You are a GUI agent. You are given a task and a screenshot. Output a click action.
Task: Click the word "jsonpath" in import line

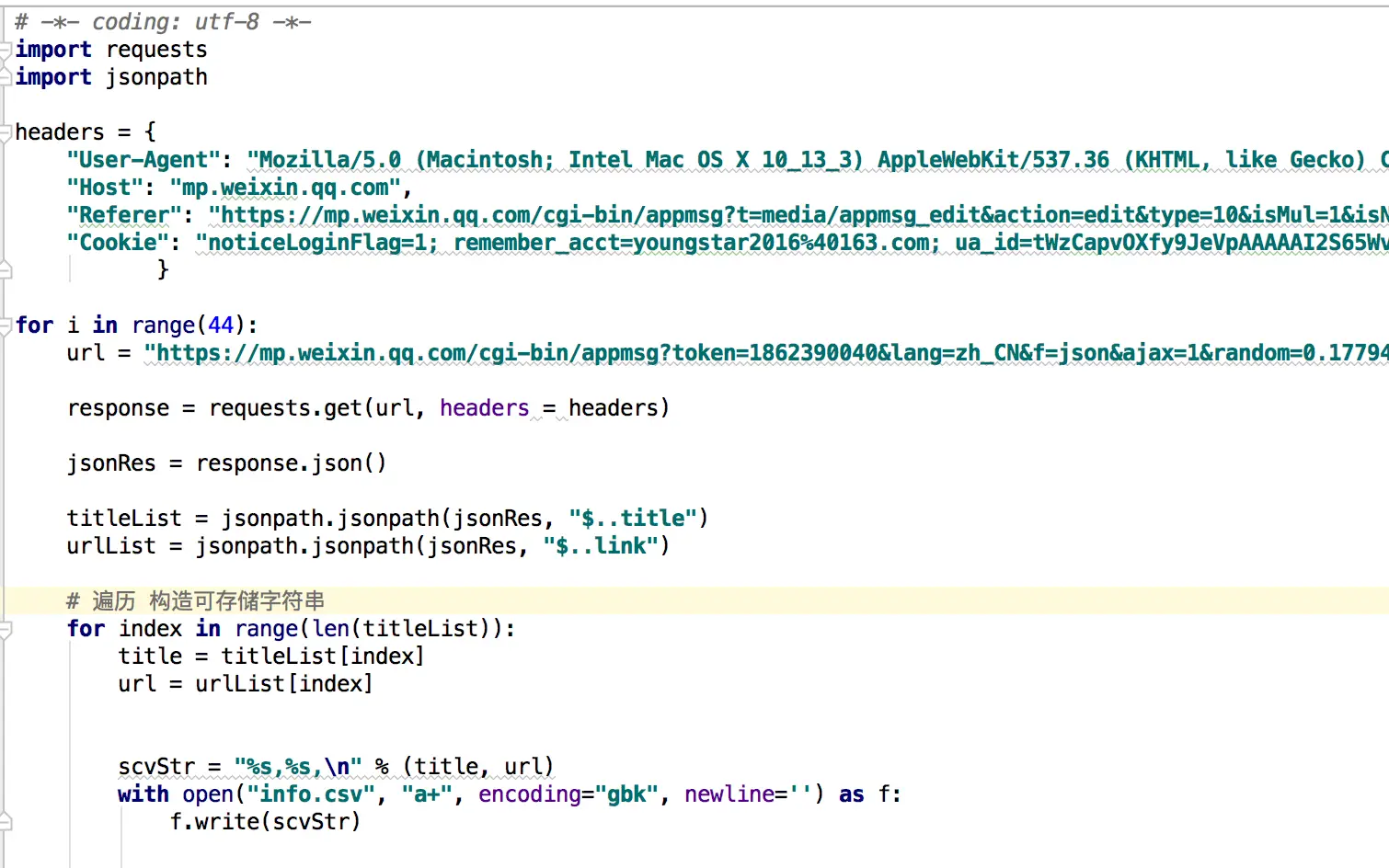tap(156, 77)
